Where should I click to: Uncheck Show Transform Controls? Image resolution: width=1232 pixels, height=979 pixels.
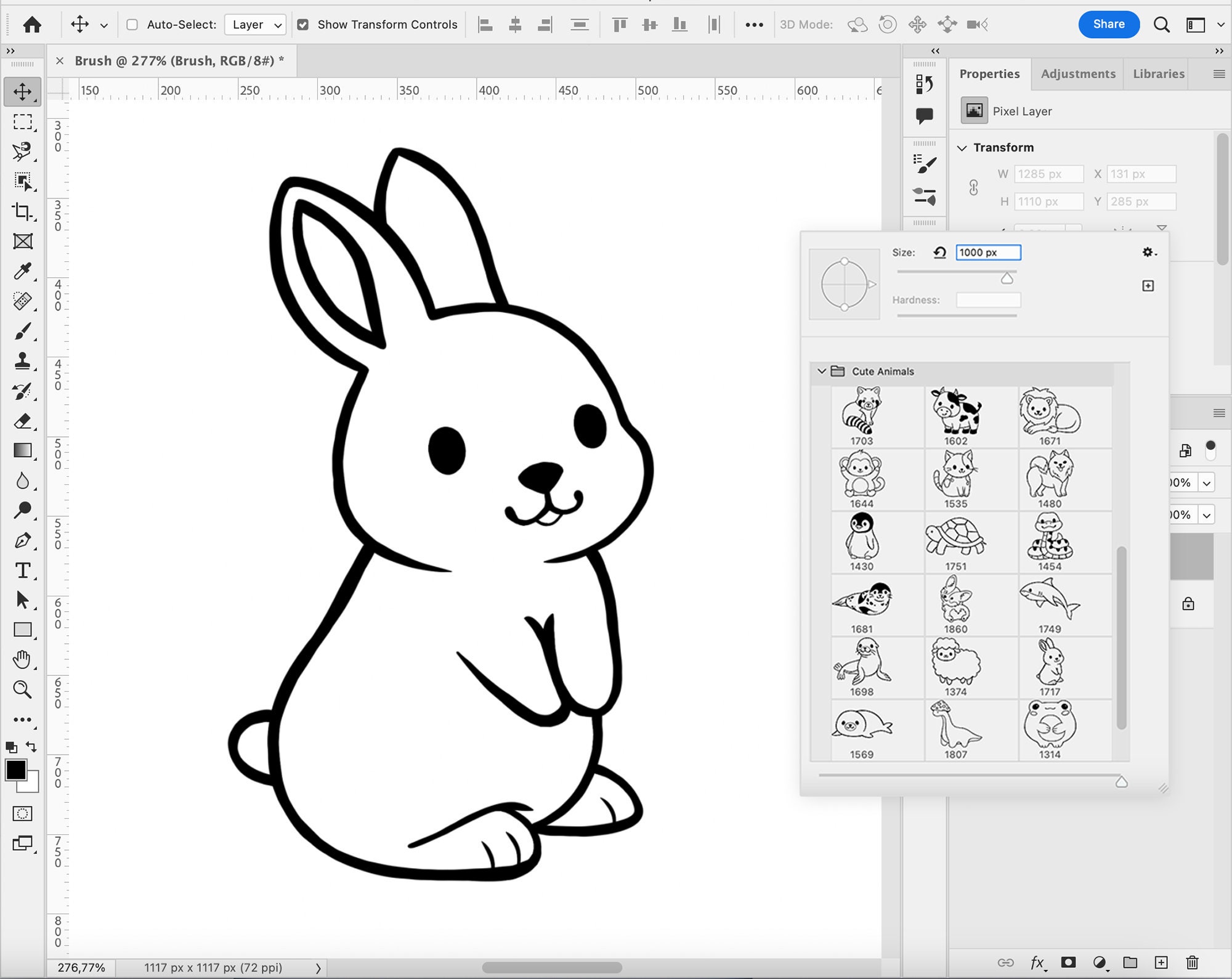tap(303, 25)
